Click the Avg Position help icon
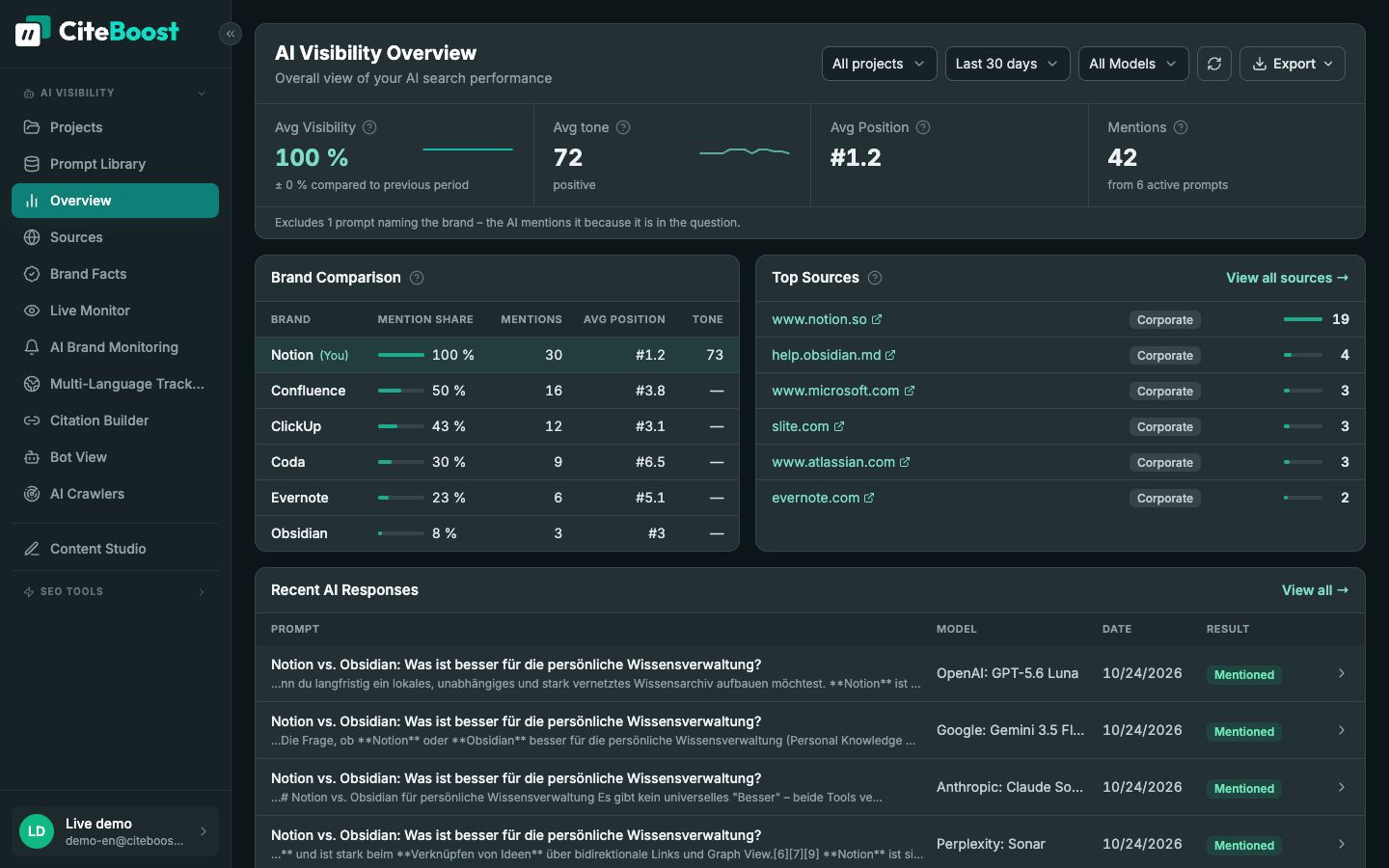 [923, 127]
